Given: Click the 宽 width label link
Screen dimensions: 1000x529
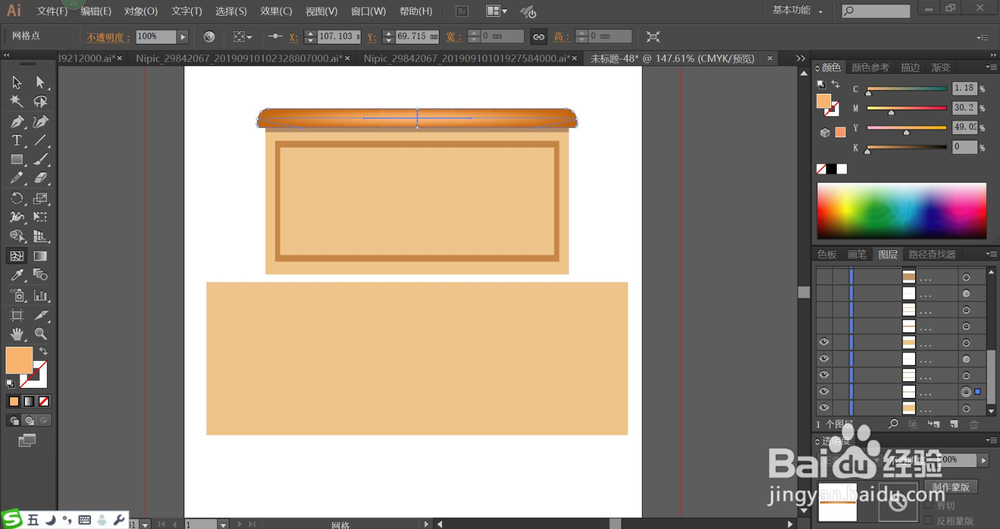Looking at the screenshot, I should [x=452, y=37].
